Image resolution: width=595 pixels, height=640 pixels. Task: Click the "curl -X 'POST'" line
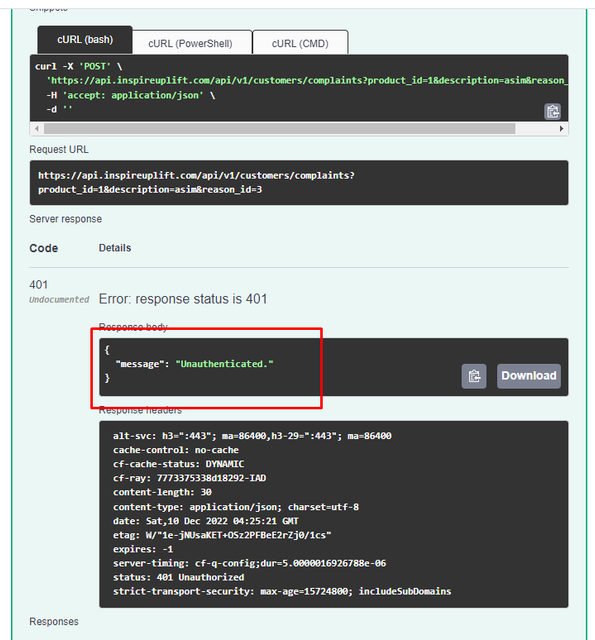(x=78, y=67)
